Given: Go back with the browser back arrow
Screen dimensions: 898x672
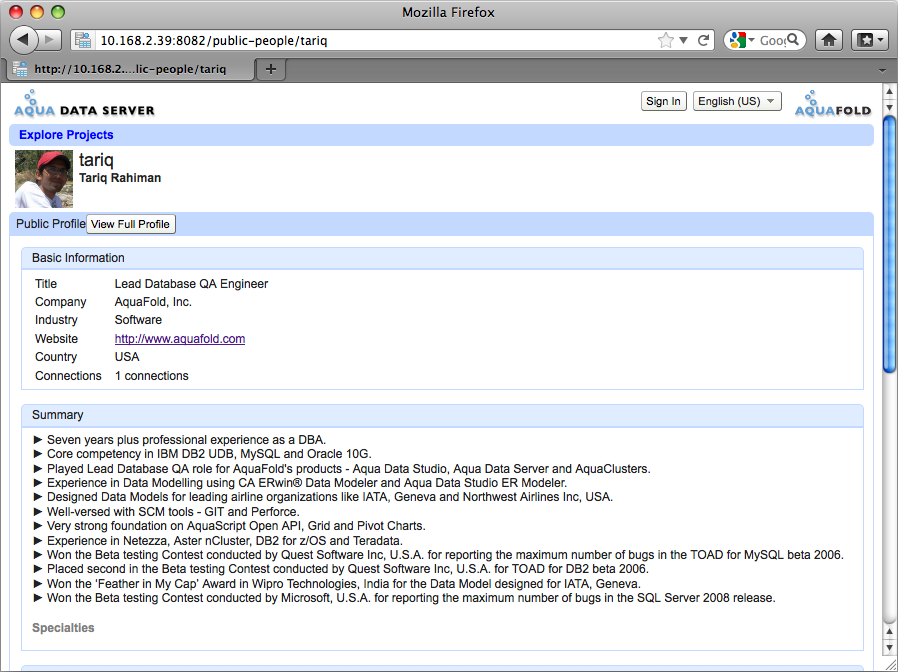Looking at the screenshot, I should pyautogui.click(x=23, y=40).
